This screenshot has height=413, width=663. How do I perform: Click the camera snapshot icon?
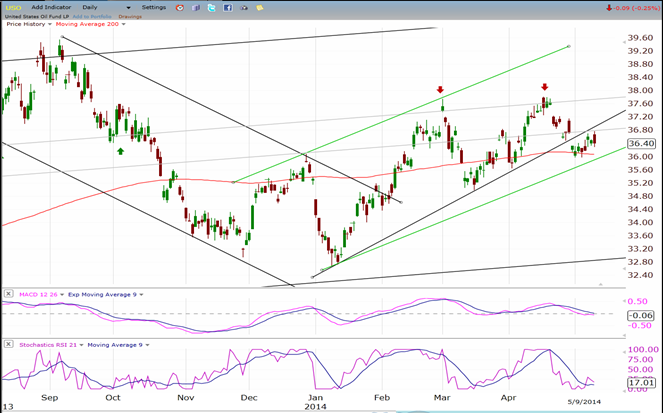(x=244, y=8)
